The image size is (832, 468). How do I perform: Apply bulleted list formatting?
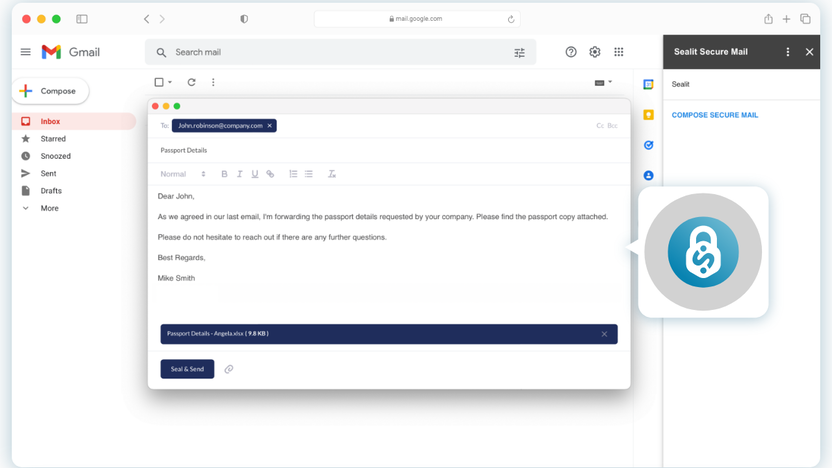coord(309,174)
